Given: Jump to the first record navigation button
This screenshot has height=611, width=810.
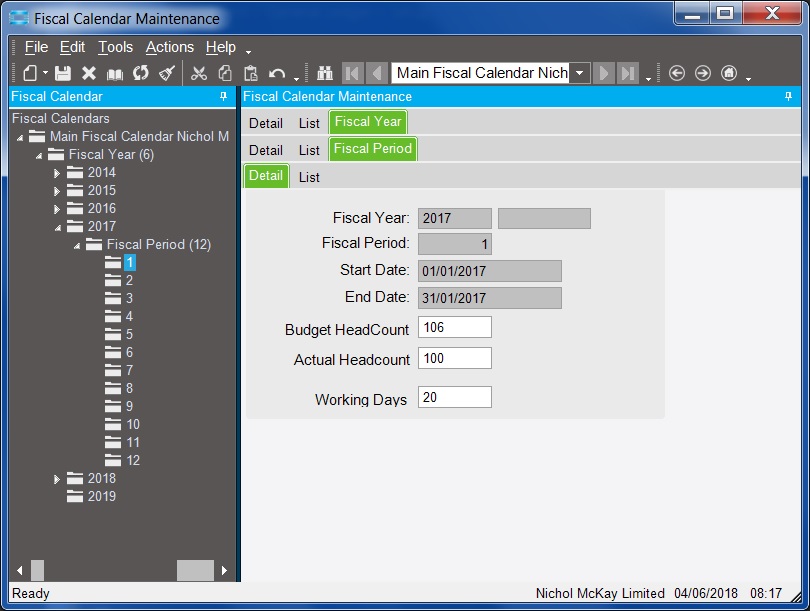Looking at the screenshot, I should tap(353, 73).
